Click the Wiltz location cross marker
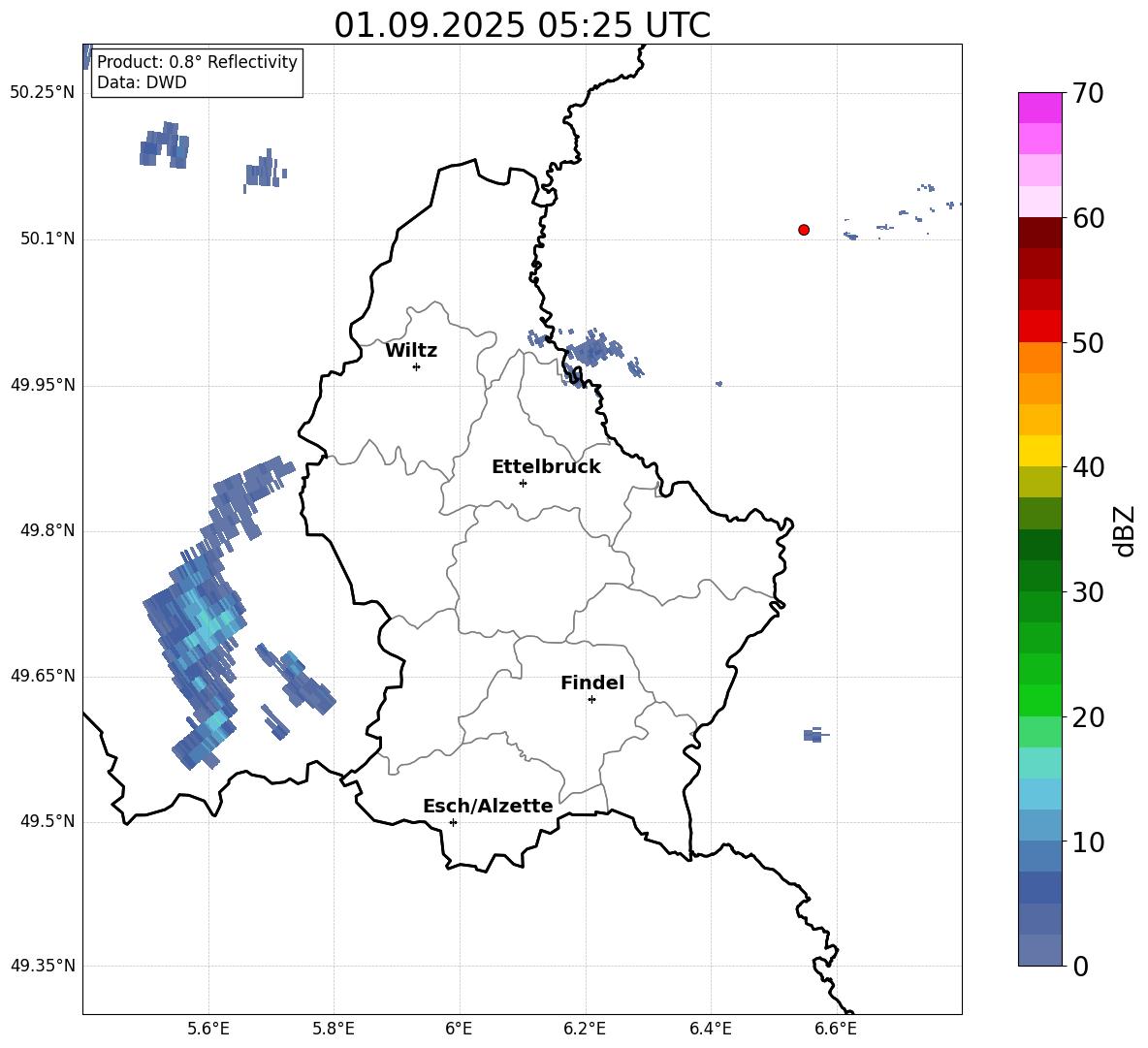Viewport: 1148px width, 1048px height. (416, 366)
